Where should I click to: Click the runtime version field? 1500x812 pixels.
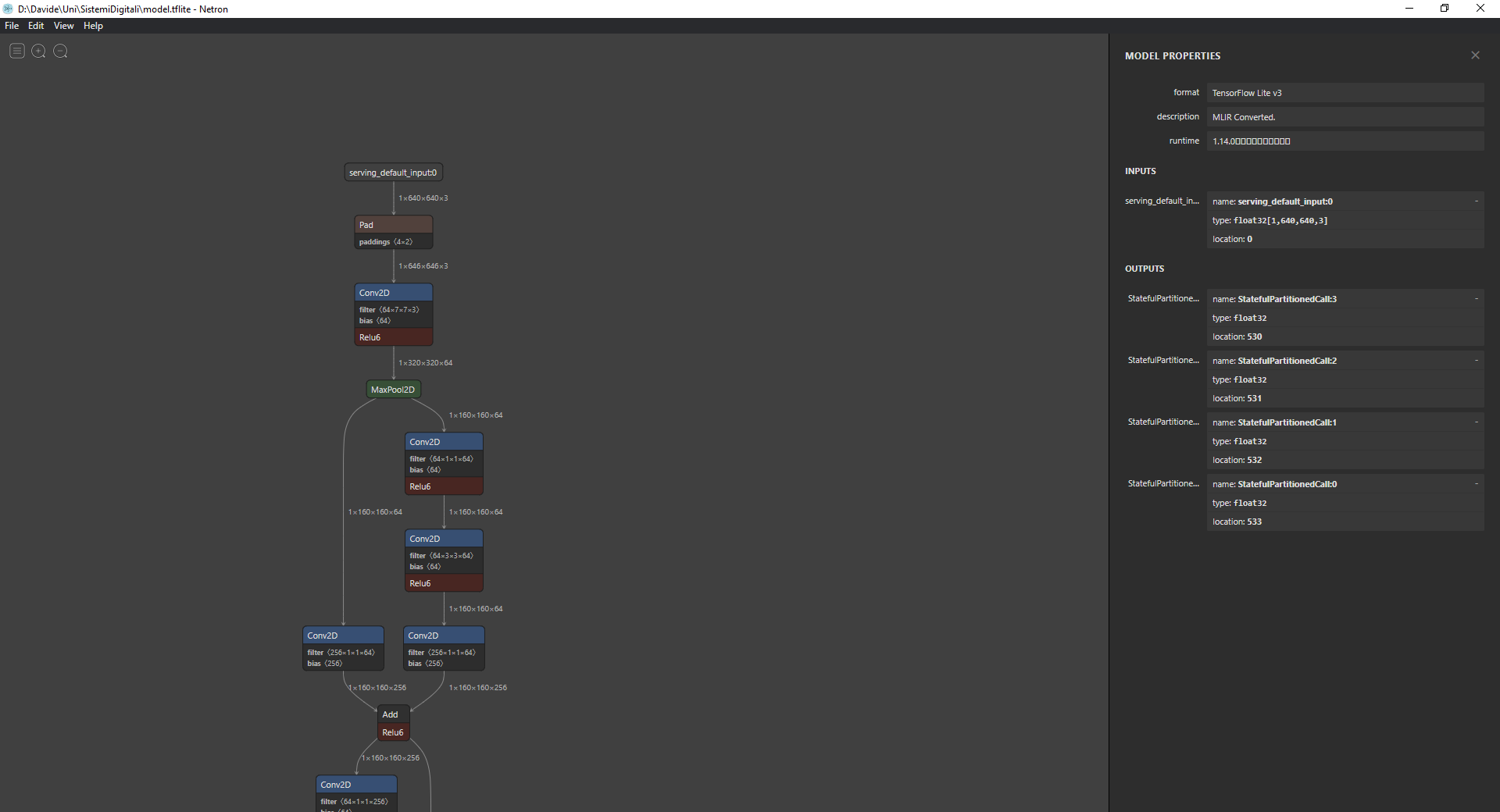point(1345,141)
